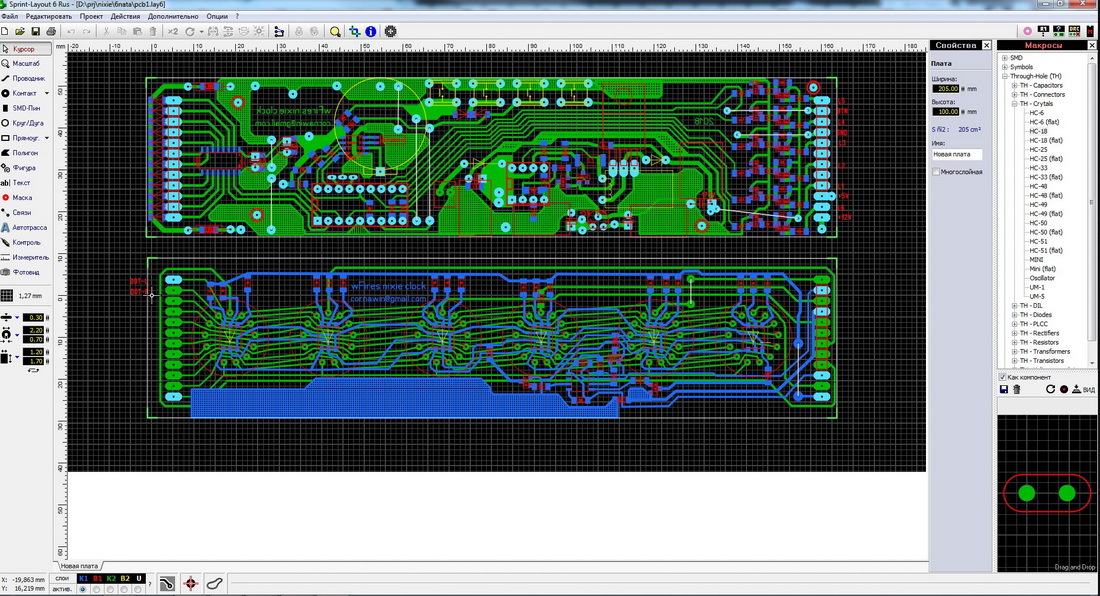This screenshot has height=596, width=1100.
Task: Click the board name input field
Action: click(x=957, y=155)
